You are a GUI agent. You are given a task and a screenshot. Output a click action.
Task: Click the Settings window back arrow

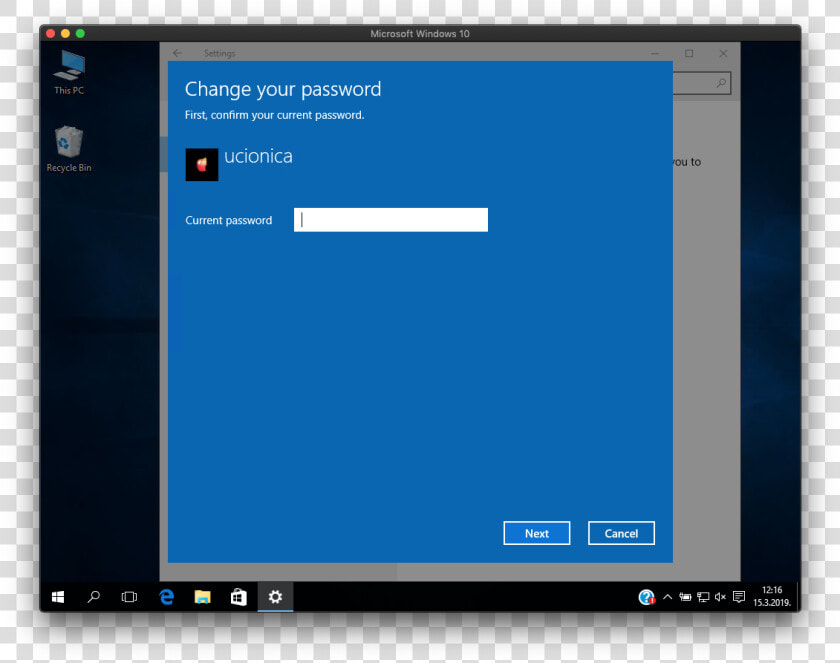(x=177, y=53)
